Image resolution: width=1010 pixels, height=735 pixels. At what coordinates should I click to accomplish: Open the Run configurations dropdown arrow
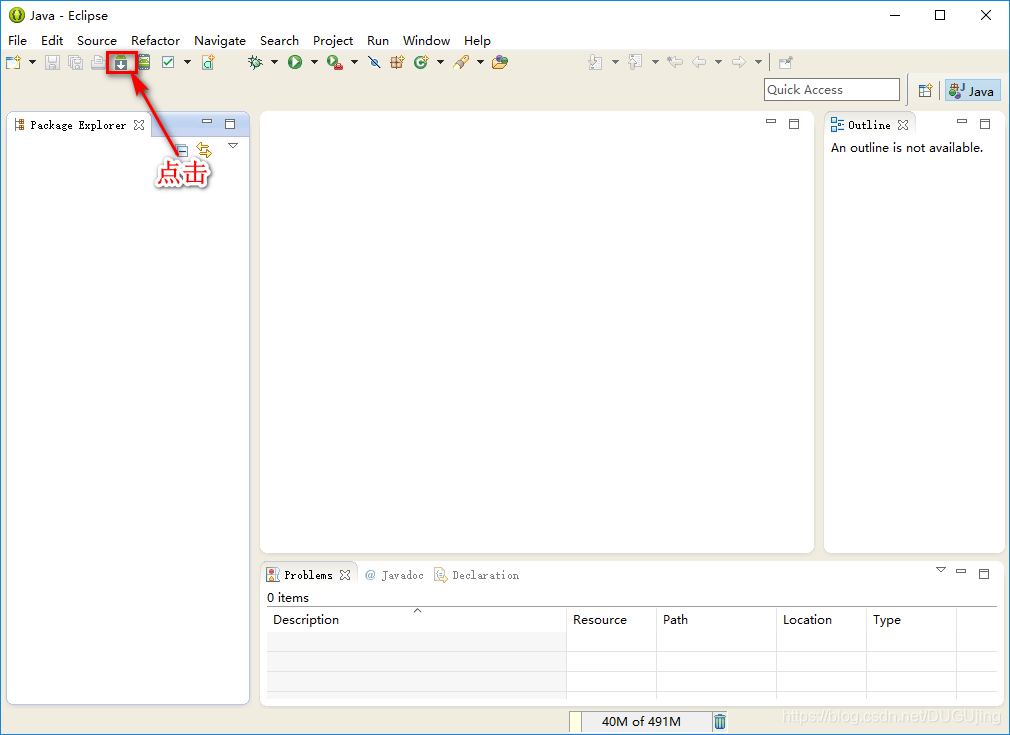314,62
